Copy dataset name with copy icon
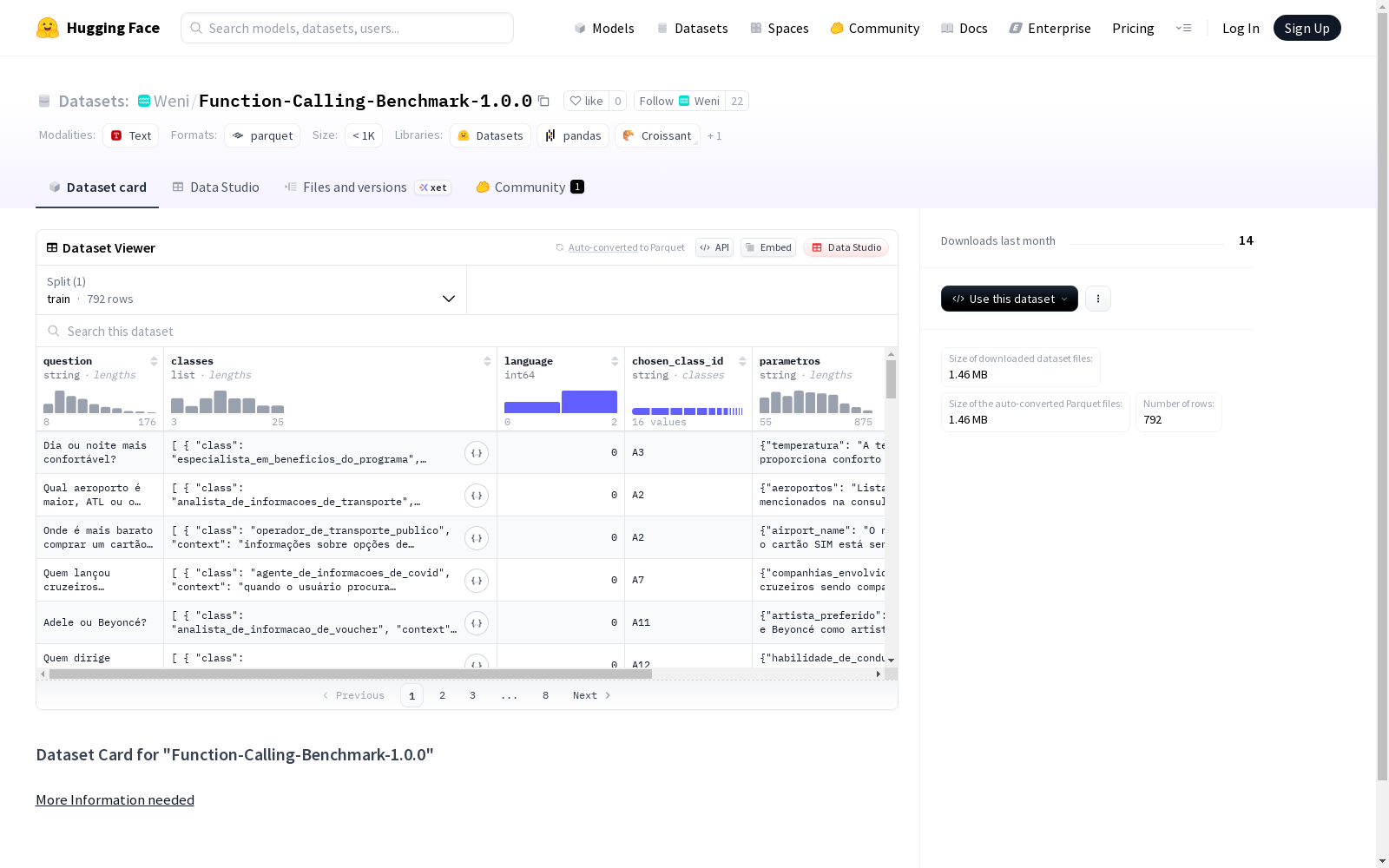Image resolution: width=1389 pixels, height=868 pixels. point(543,101)
